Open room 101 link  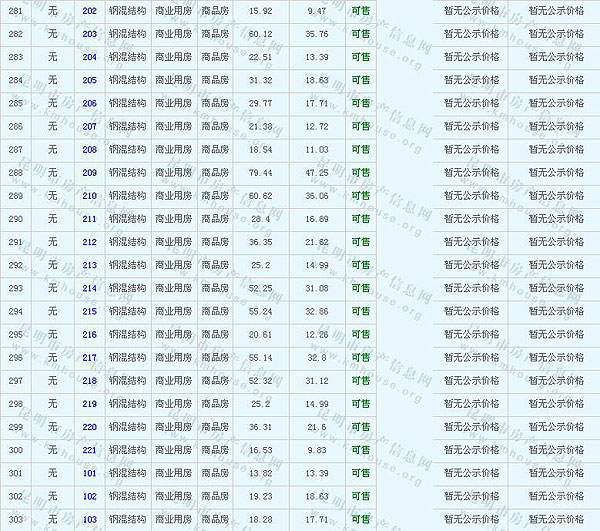coord(89,473)
